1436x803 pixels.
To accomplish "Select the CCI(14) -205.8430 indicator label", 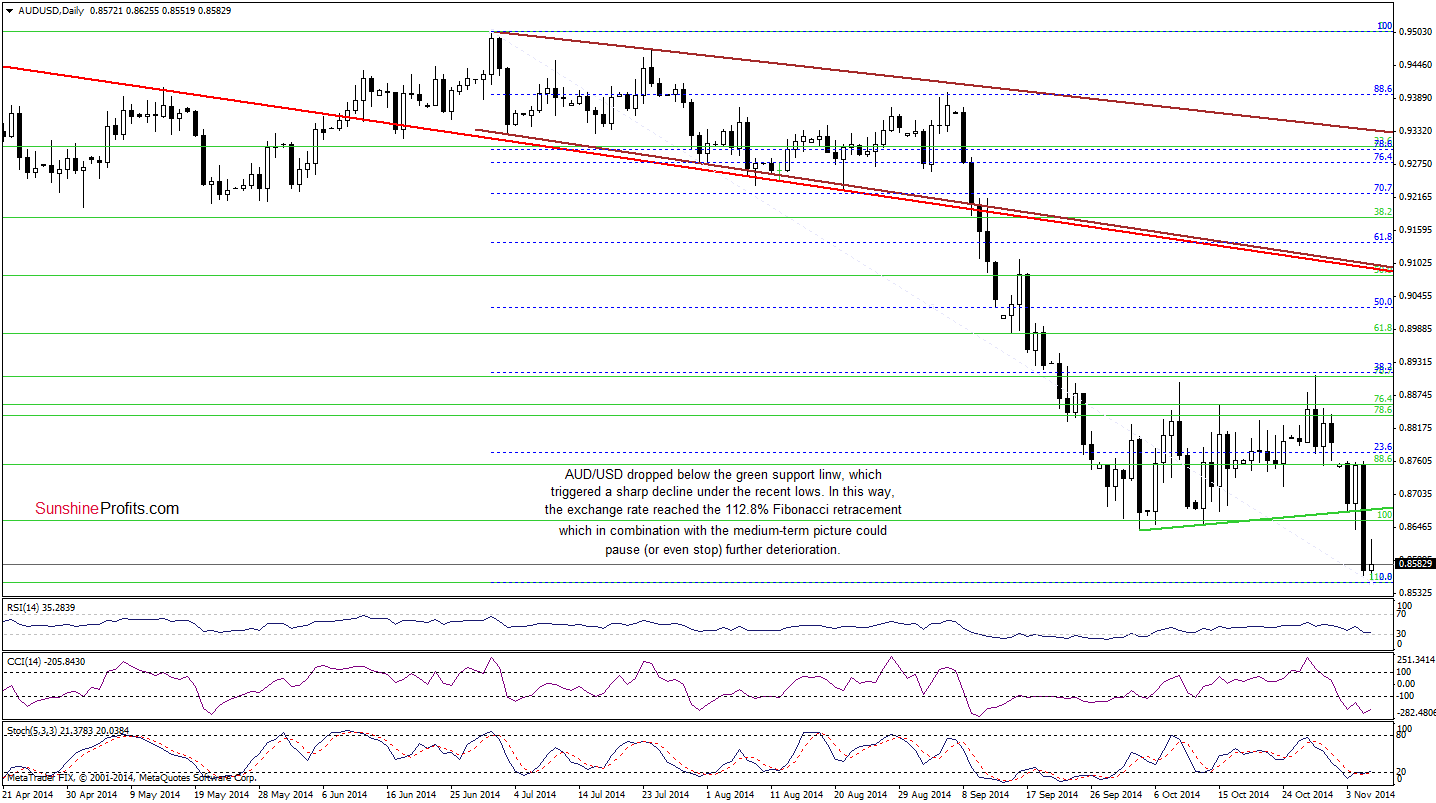I will click(47, 660).
